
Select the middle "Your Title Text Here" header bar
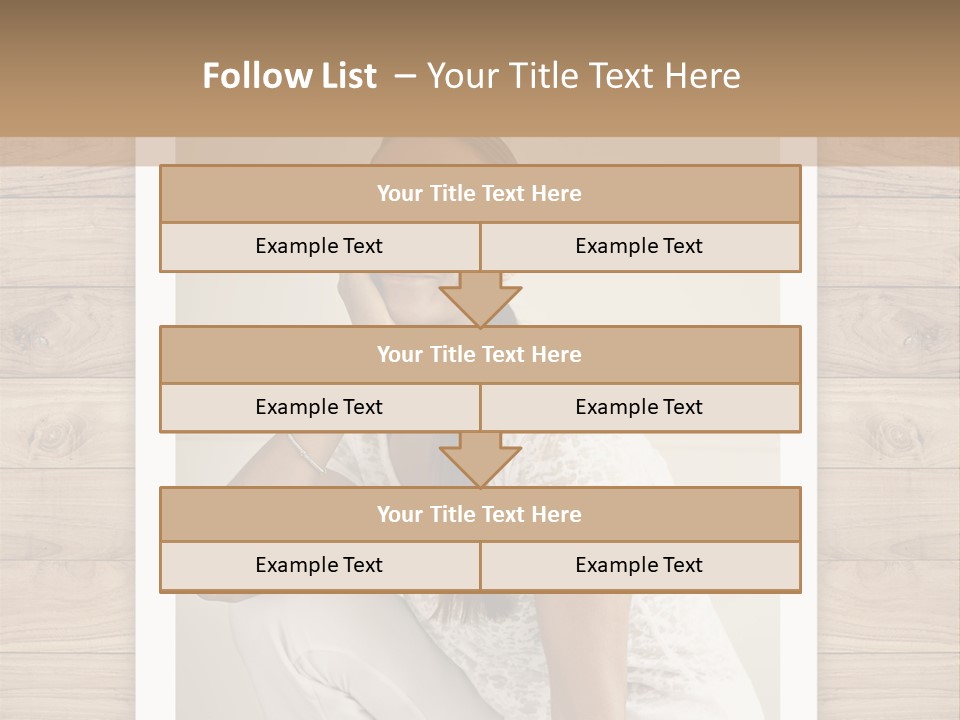(x=480, y=354)
